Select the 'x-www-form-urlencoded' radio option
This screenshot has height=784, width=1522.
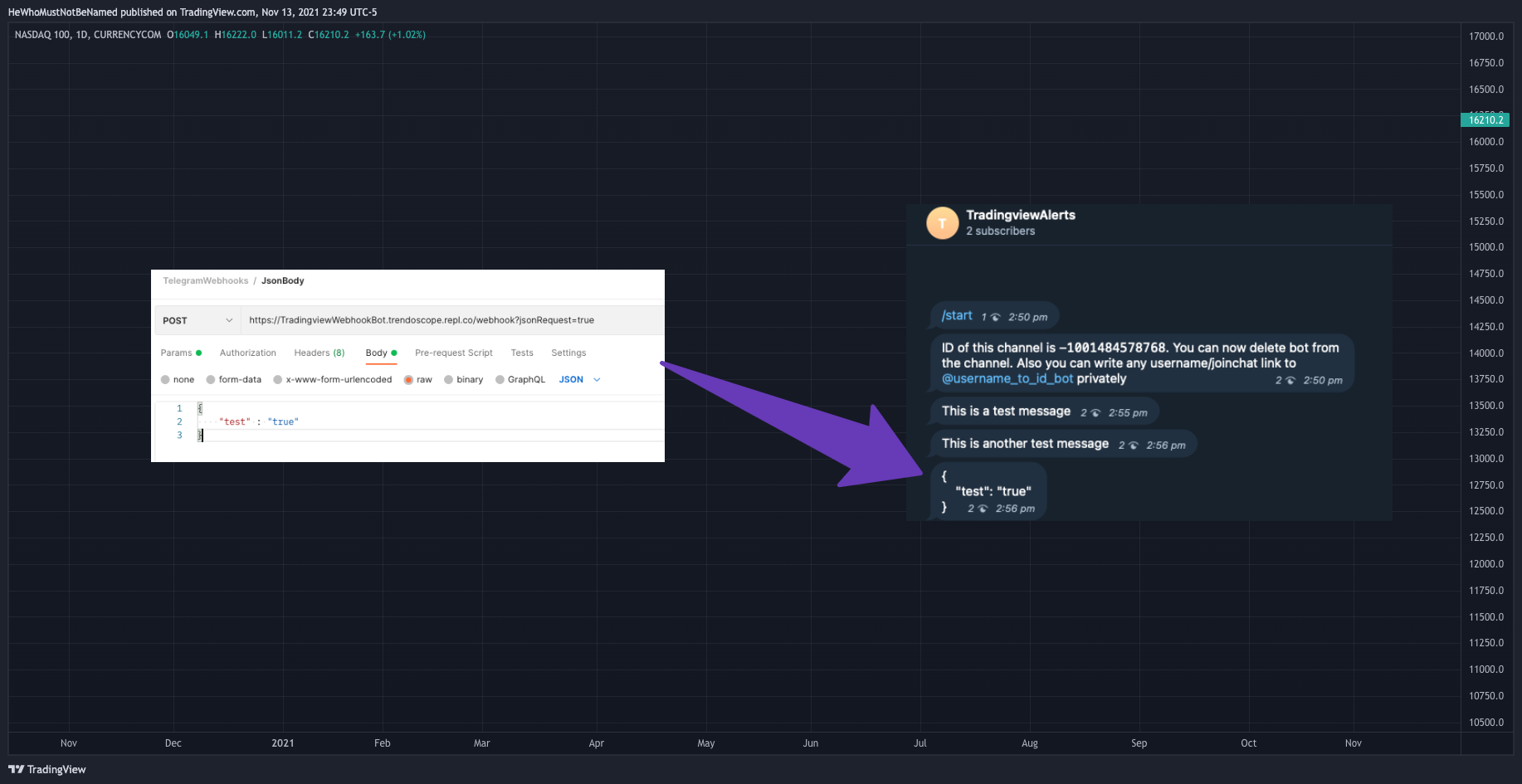coord(278,380)
